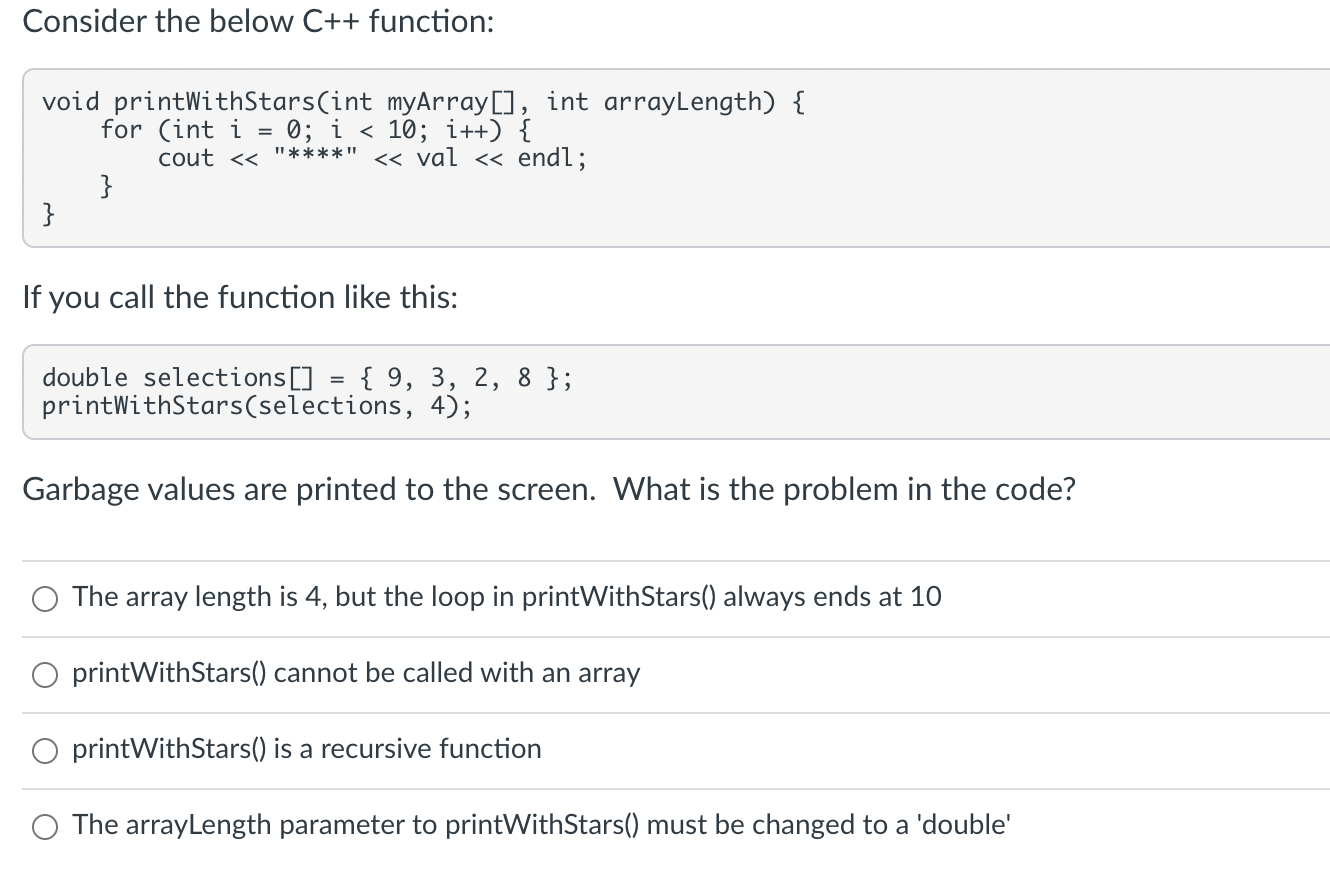The height and width of the screenshot is (870, 1330).
Task: Click the line containing 'cout << "****"'
Action: tap(372, 157)
